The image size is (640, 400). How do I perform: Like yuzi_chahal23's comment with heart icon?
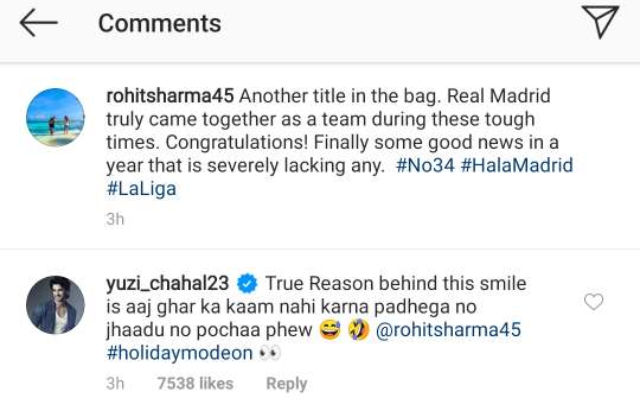tap(593, 302)
